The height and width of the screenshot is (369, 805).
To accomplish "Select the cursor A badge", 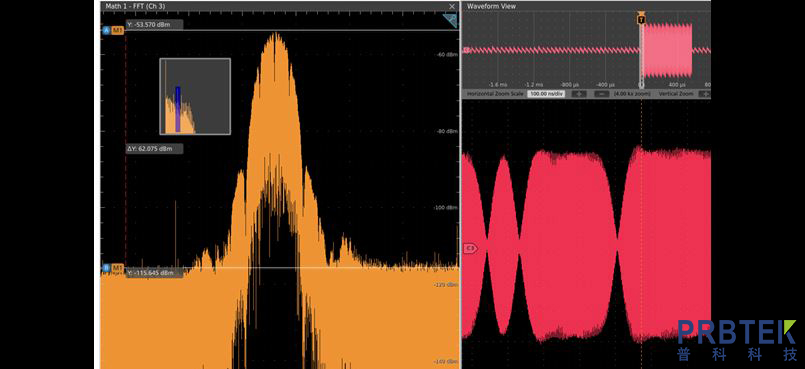I will (106, 31).
